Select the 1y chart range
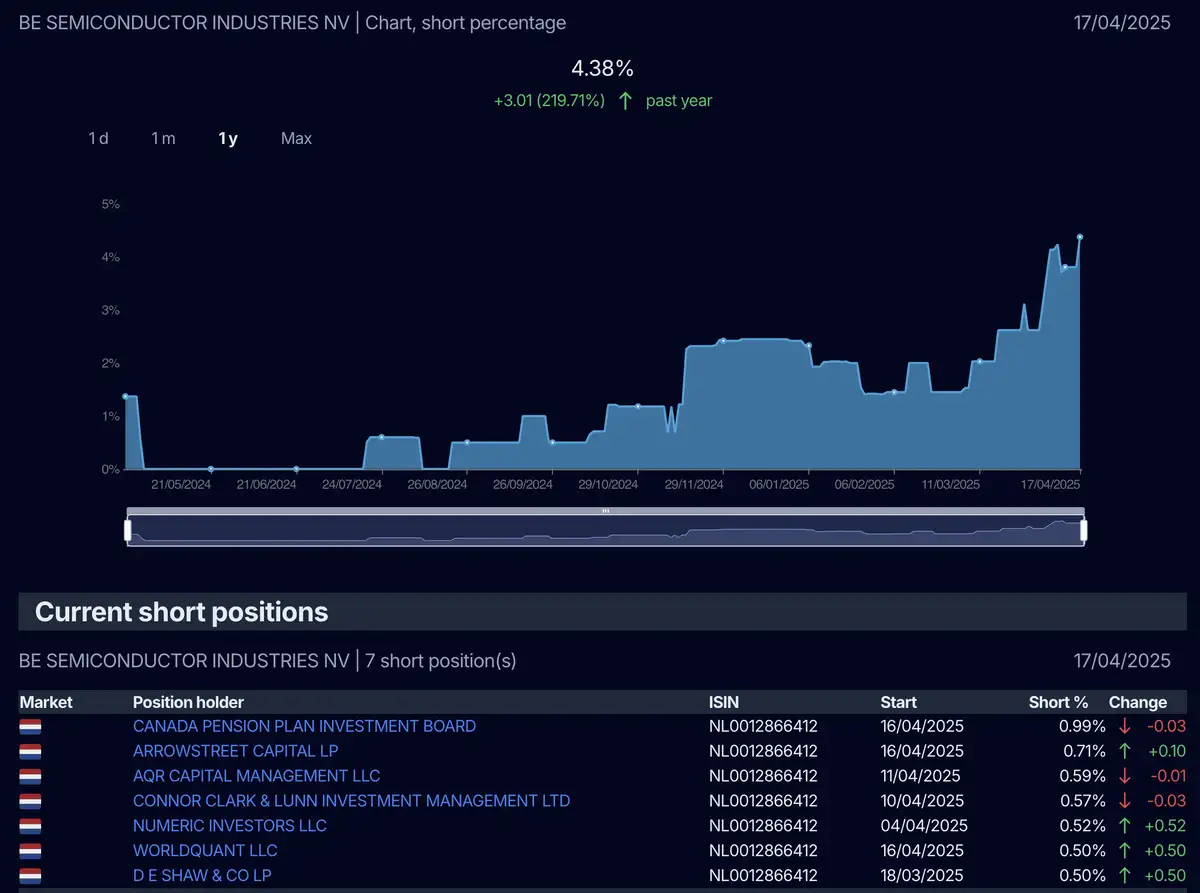The height and width of the screenshot is (893, 1200). pyautogui.click(x=228, y=139)
